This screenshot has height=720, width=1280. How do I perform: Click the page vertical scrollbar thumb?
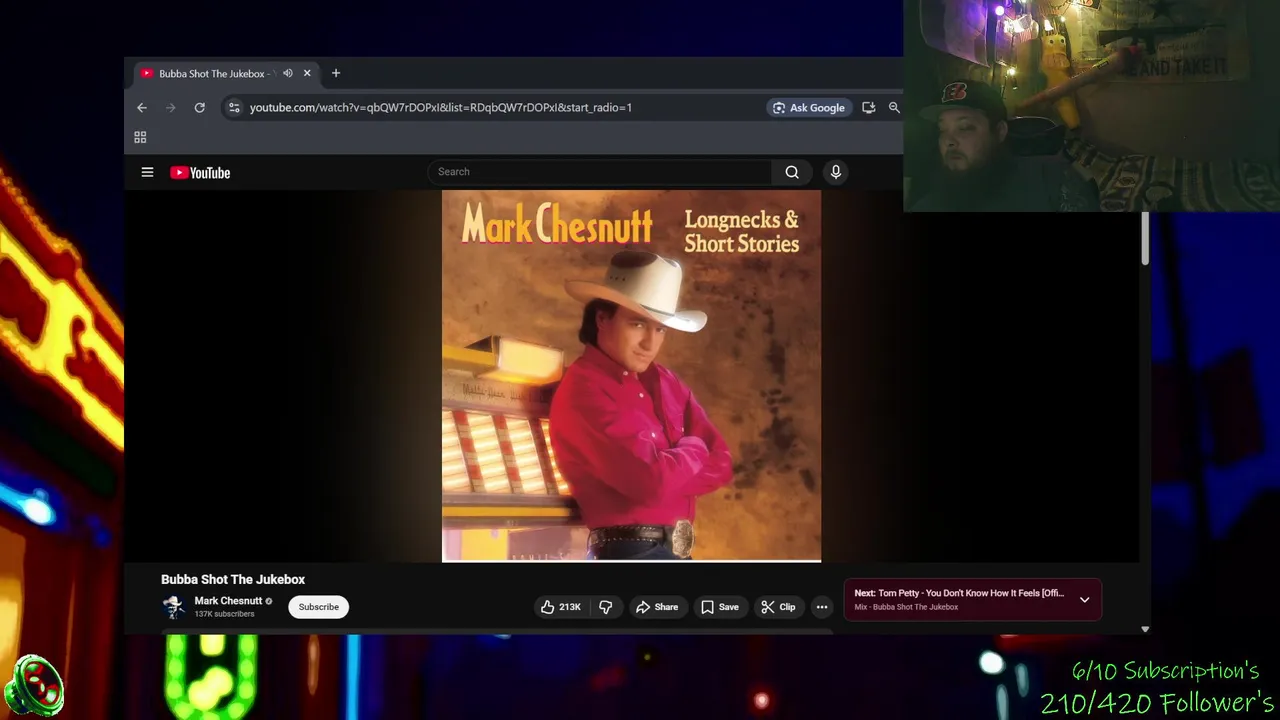tap(1145, 238)
